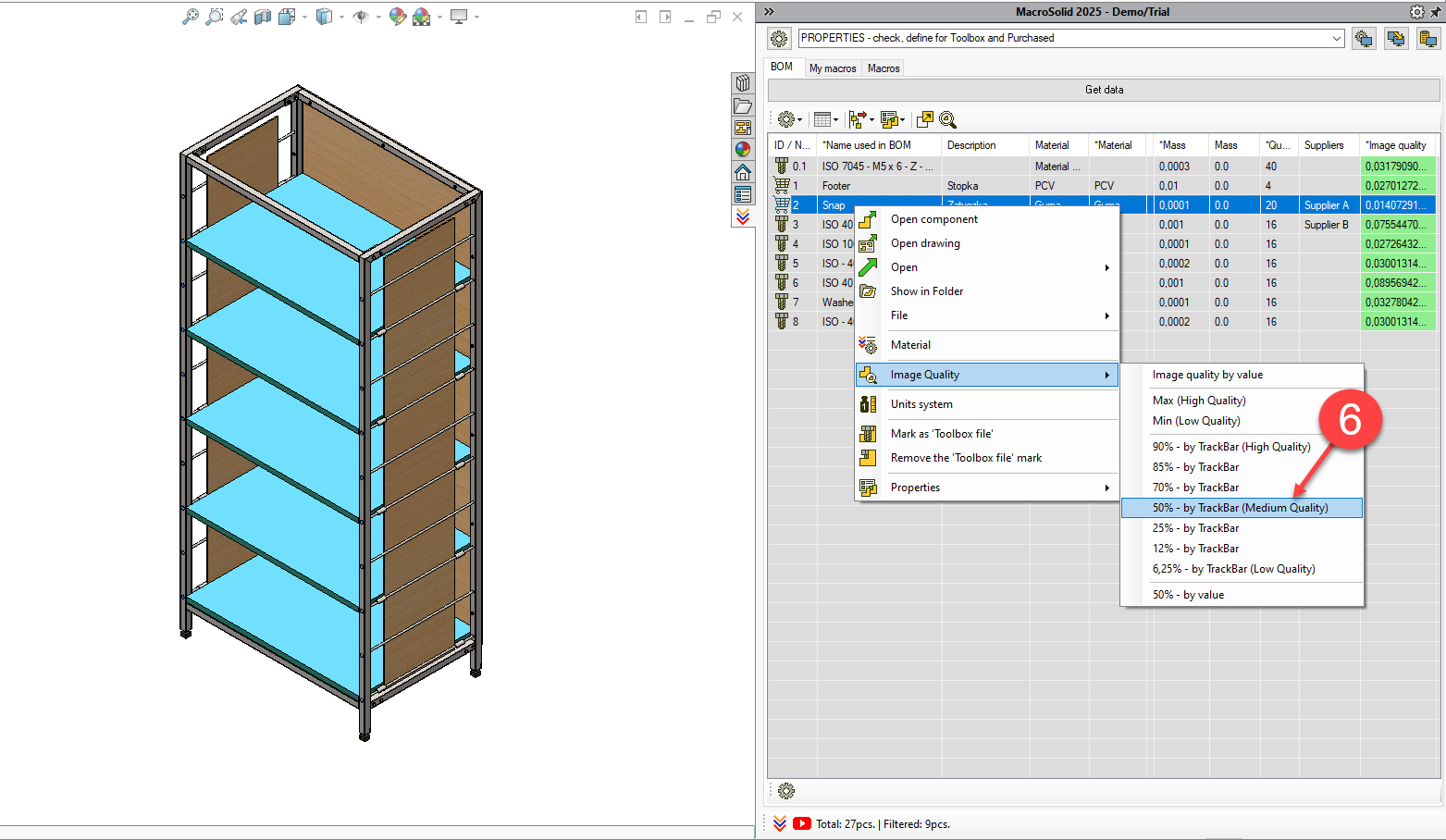Switch to the My macros tab
1446x840 pixels.
point(833,68)
